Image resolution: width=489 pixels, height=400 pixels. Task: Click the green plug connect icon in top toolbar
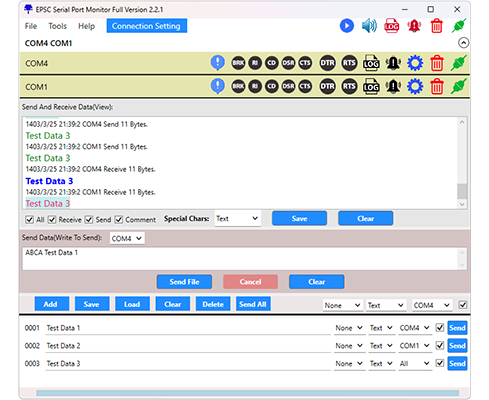click(459, 26)
